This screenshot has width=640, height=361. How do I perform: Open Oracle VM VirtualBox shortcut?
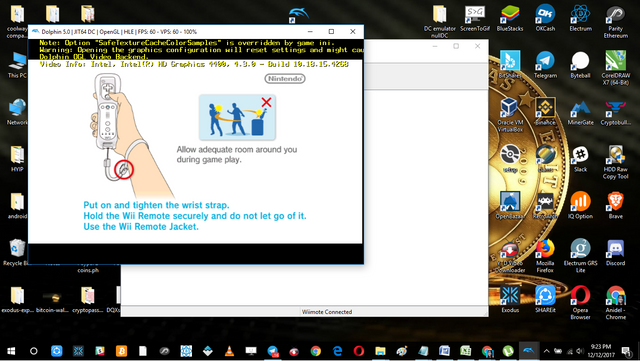point(510,115)
